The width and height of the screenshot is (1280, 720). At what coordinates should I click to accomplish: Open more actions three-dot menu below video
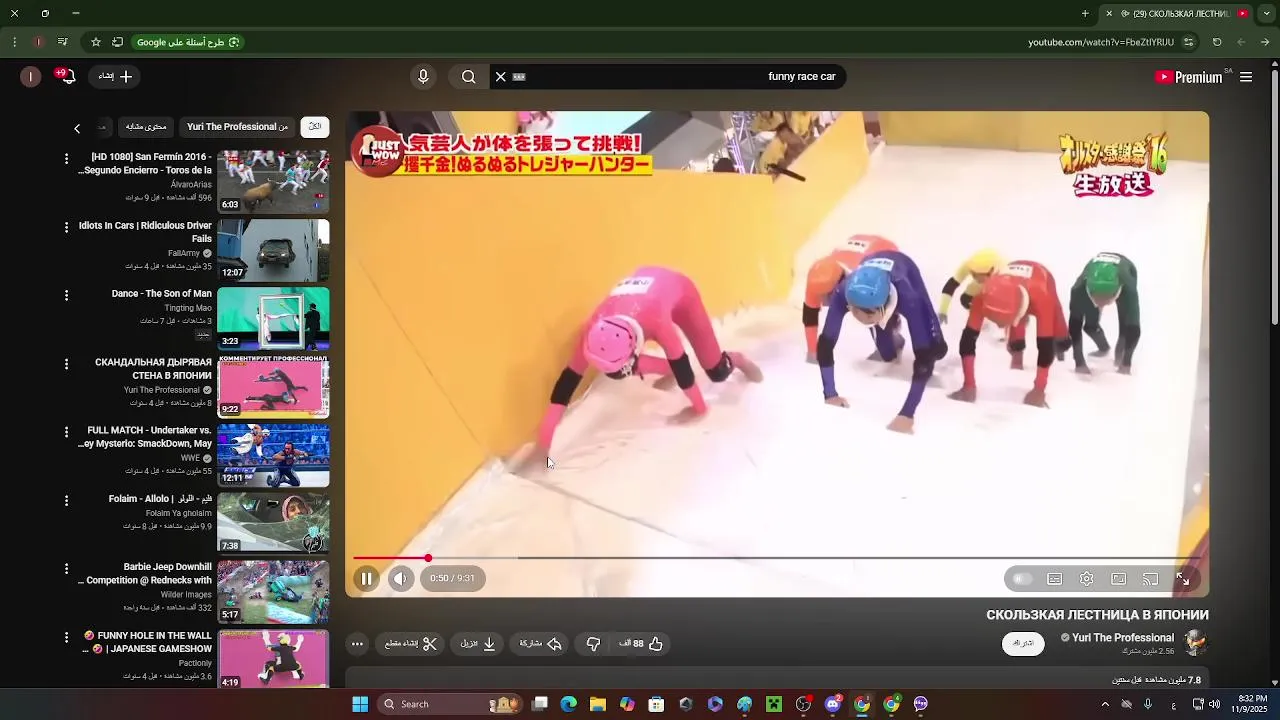point(357,644)
